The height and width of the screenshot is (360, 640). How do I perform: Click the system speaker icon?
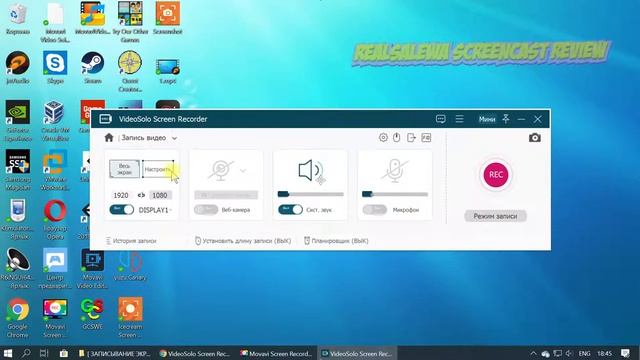[311, 170]
